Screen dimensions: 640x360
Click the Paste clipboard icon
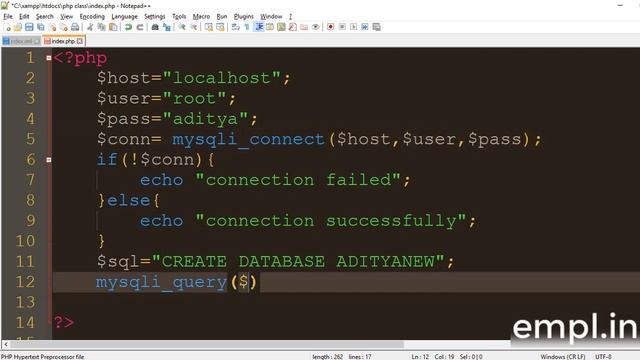click(113, 27)
